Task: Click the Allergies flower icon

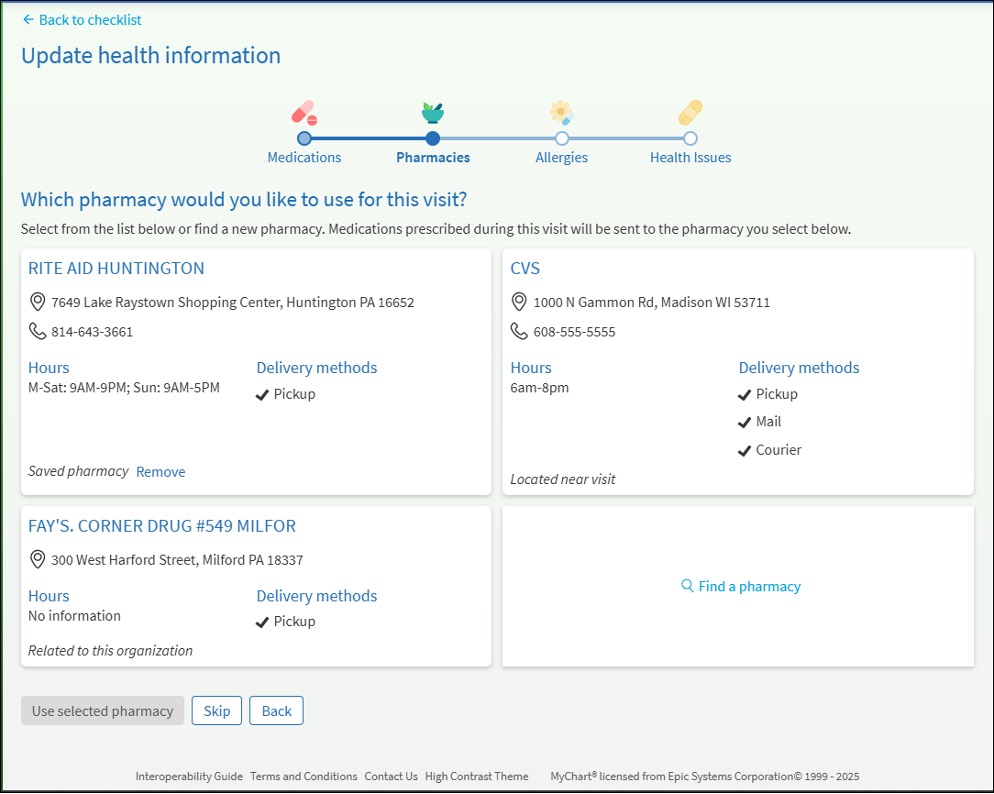Action: pyautogui.click(x=561, y=112)
